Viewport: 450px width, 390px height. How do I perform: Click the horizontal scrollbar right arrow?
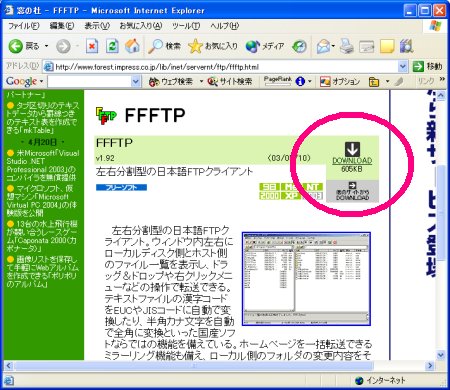[x=430, y=366]
